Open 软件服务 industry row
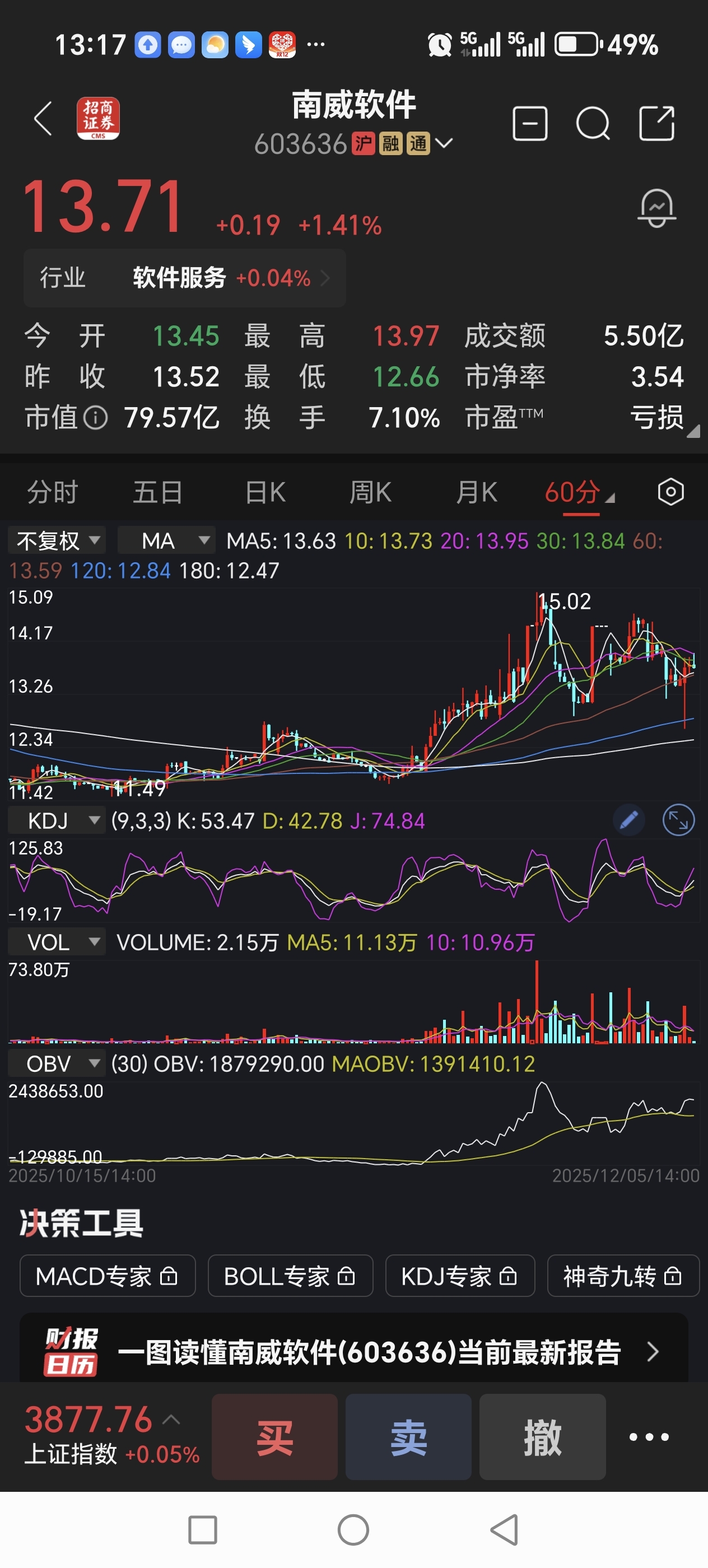This screenshot has width=708, height=1568. 185,278
